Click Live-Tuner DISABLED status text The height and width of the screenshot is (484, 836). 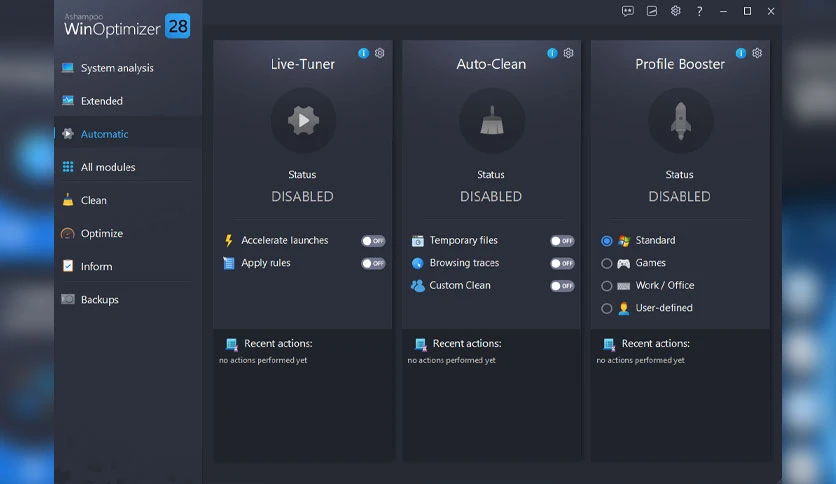pos(302,197)
